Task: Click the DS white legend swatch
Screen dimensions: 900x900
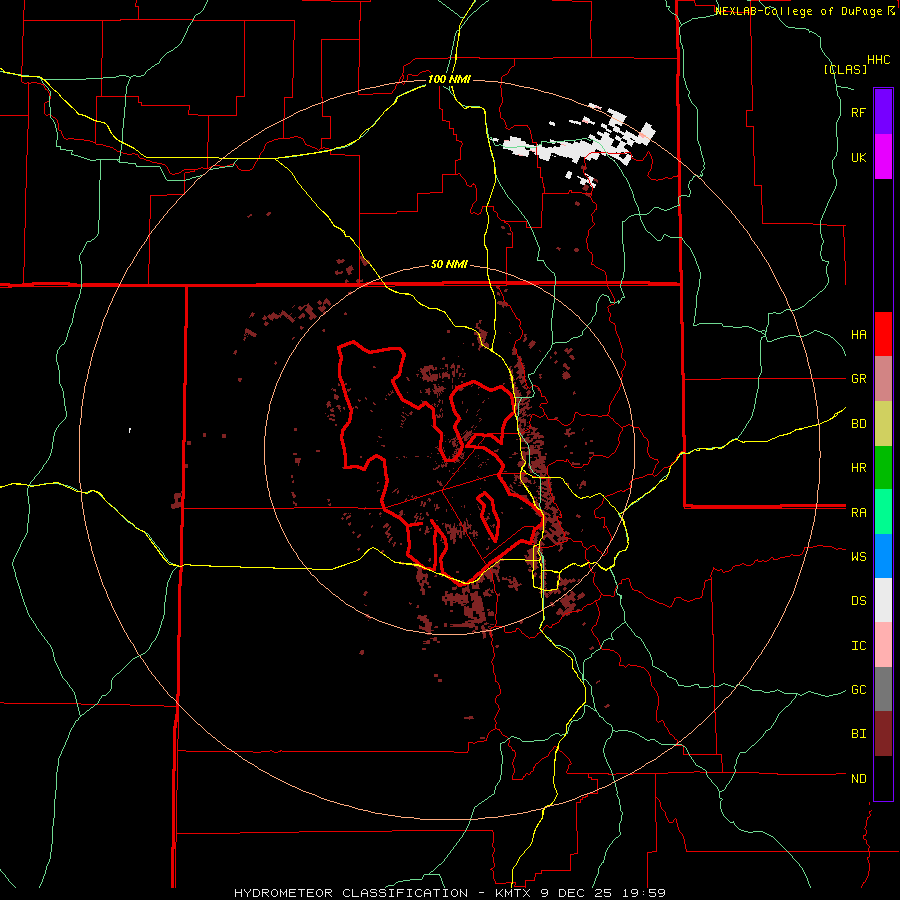Action: click(x=883, y=600)
